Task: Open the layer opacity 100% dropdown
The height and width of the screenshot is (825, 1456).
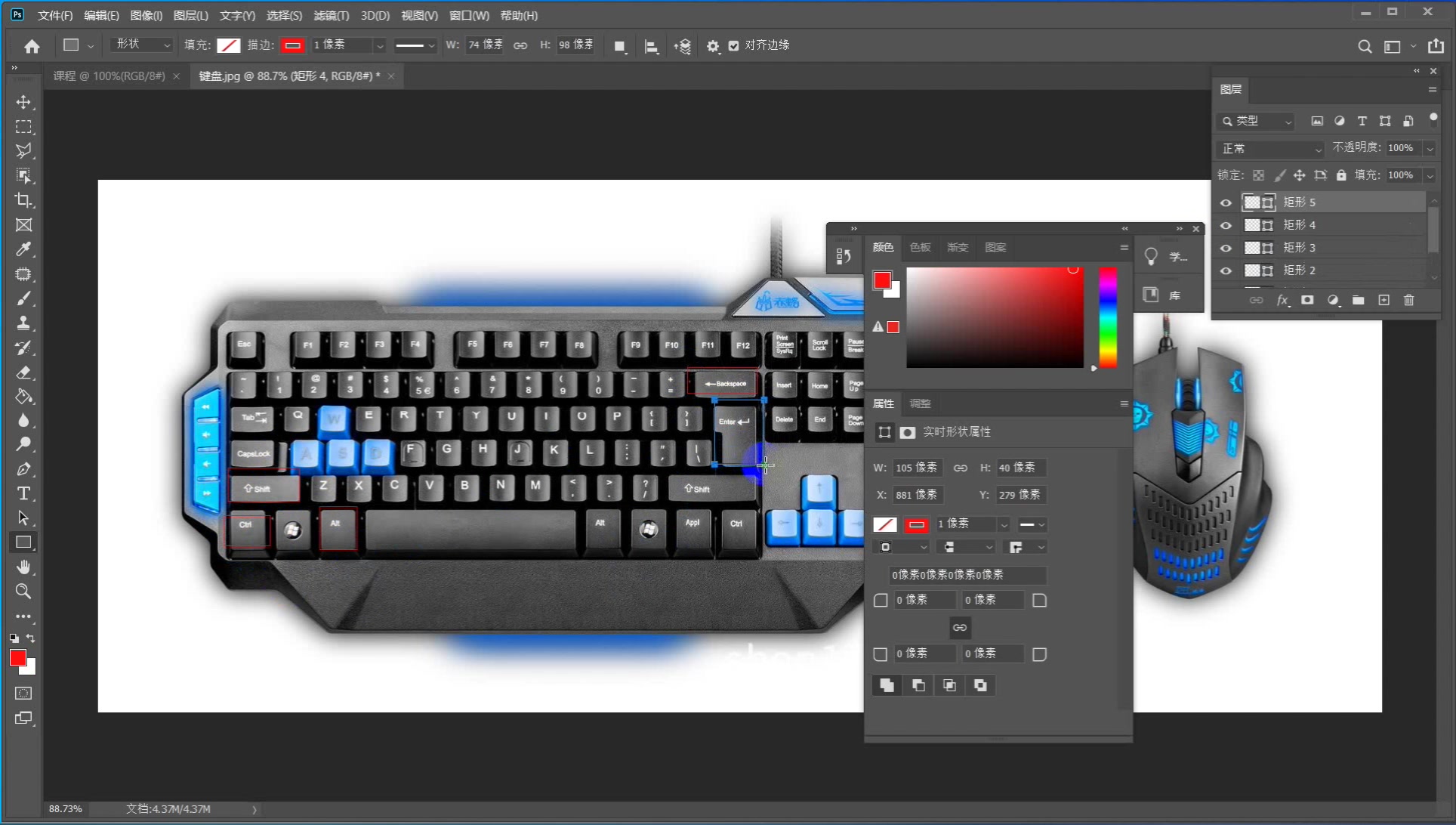Action: pyautogui.click(x=1430, y=149)
